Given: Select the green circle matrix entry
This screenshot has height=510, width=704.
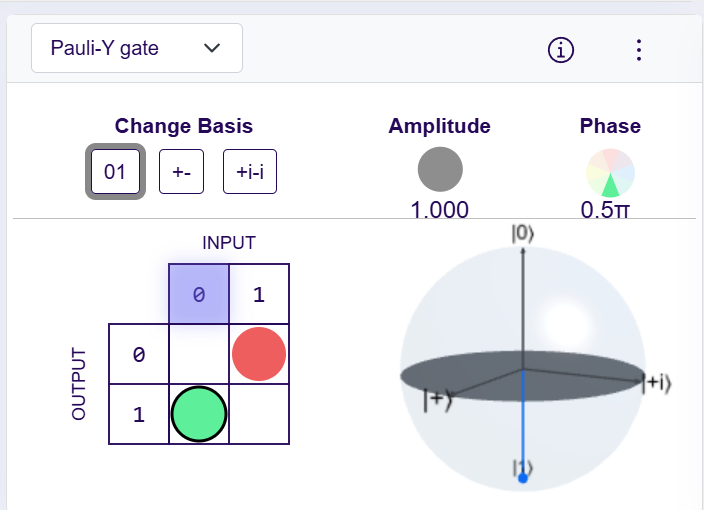Looking at the screenshot, I should point(199,414).
